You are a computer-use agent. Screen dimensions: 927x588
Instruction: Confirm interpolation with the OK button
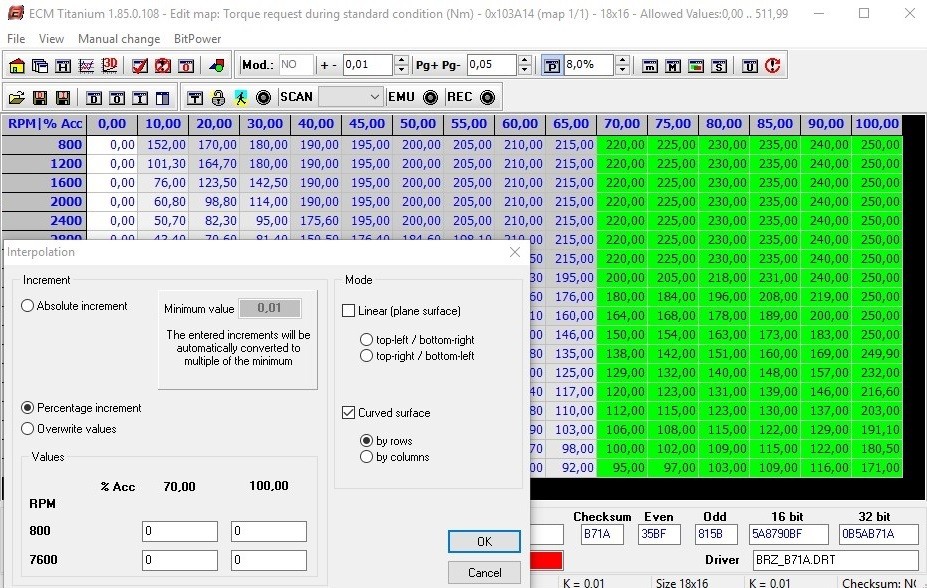click(x=484, y=541)
